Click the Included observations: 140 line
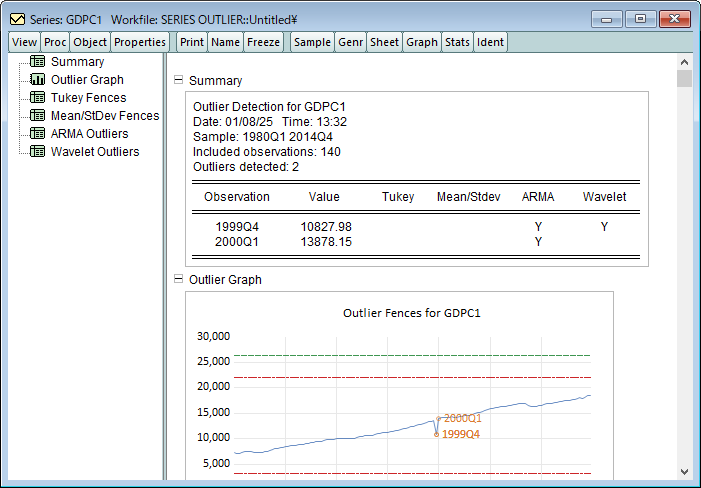 click(x=267, y=152)
